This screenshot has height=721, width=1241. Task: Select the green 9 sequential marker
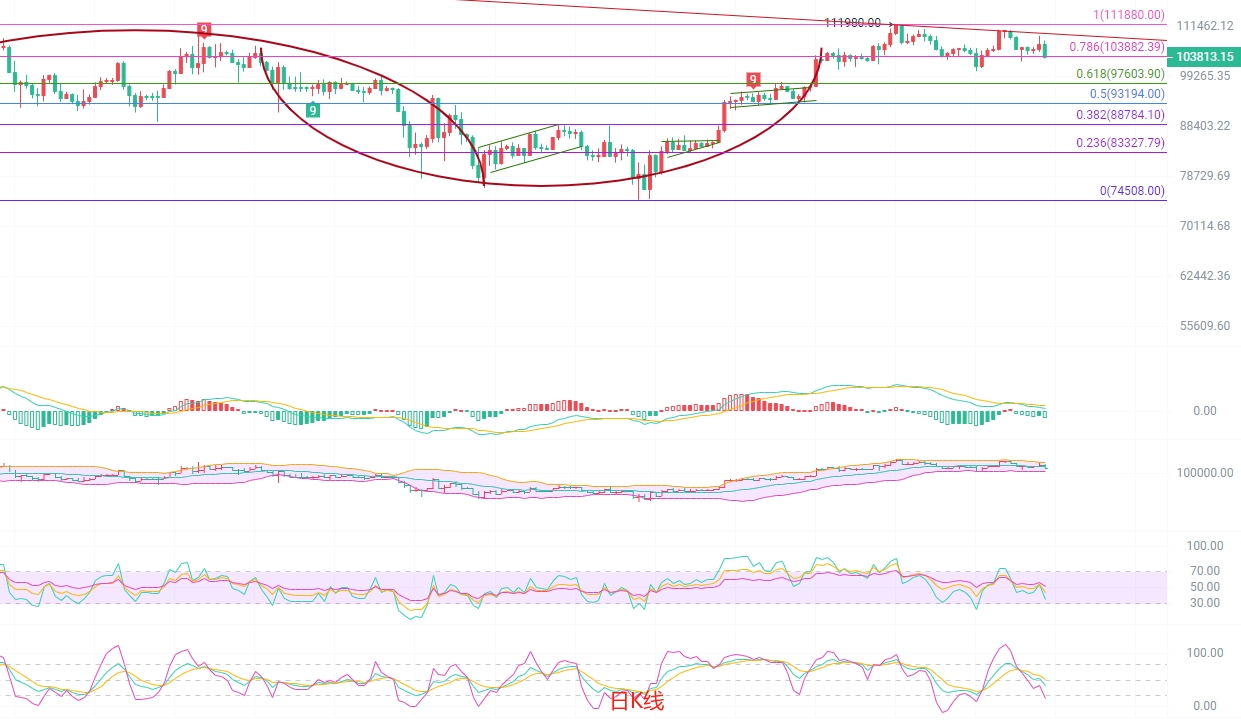click(x=313, y=110)
